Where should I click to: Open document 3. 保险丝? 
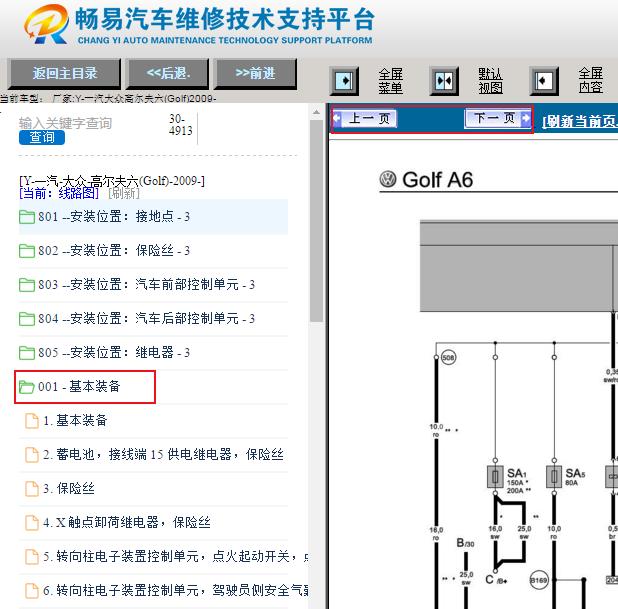(69, 488)
